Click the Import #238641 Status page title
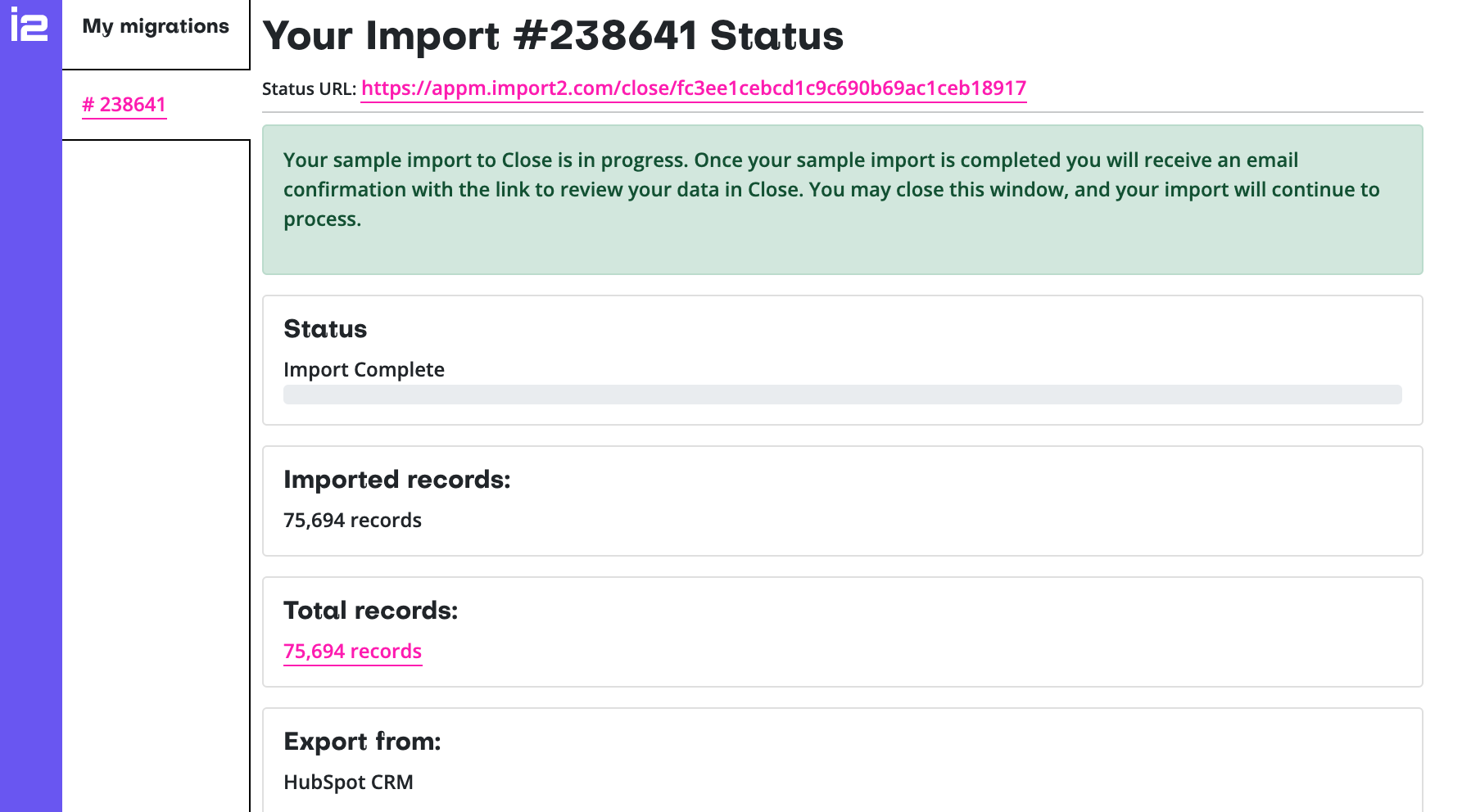Viewport: 1471px width, 812px height. pyautogui.click(x=553, y=36)
